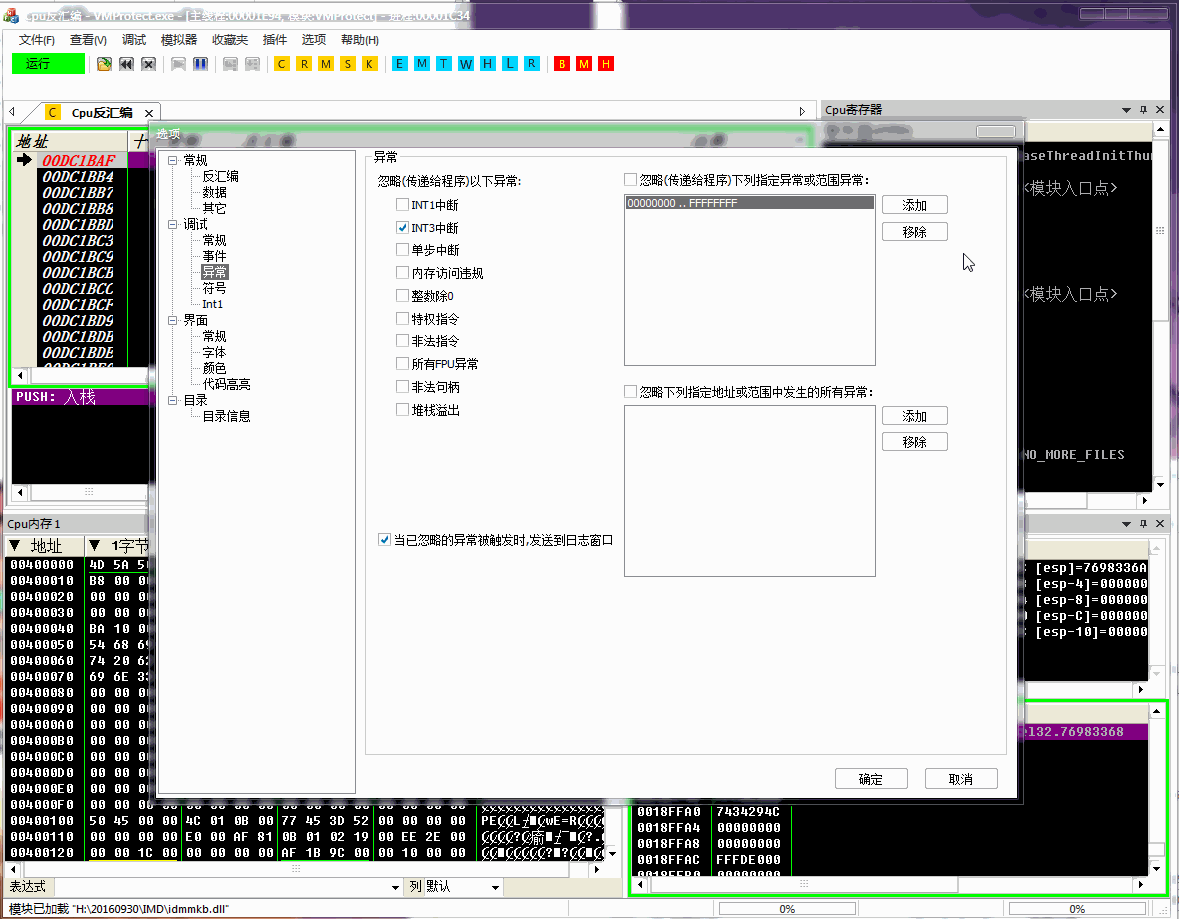Tick the 非法指令 checkbox

pyautogui.click(x=402, y=341)
